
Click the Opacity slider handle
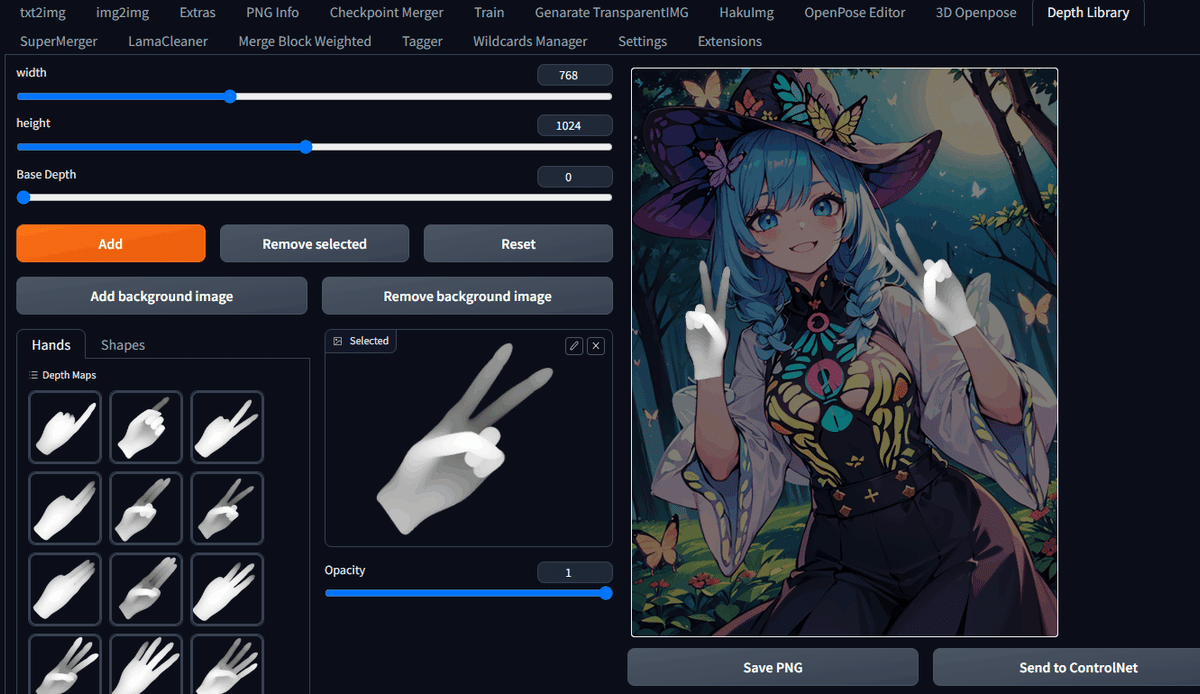[605, 593]
